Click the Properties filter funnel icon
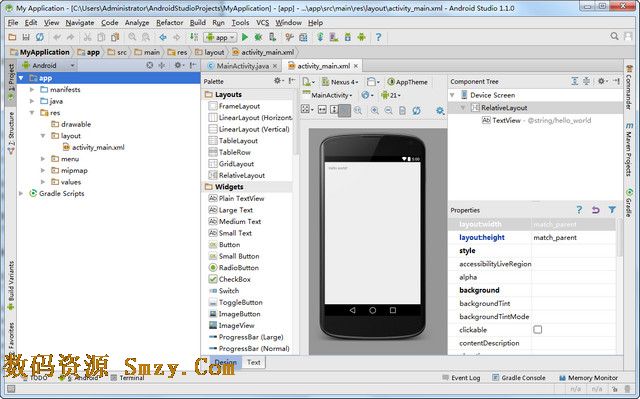 [x=612, y=210]
